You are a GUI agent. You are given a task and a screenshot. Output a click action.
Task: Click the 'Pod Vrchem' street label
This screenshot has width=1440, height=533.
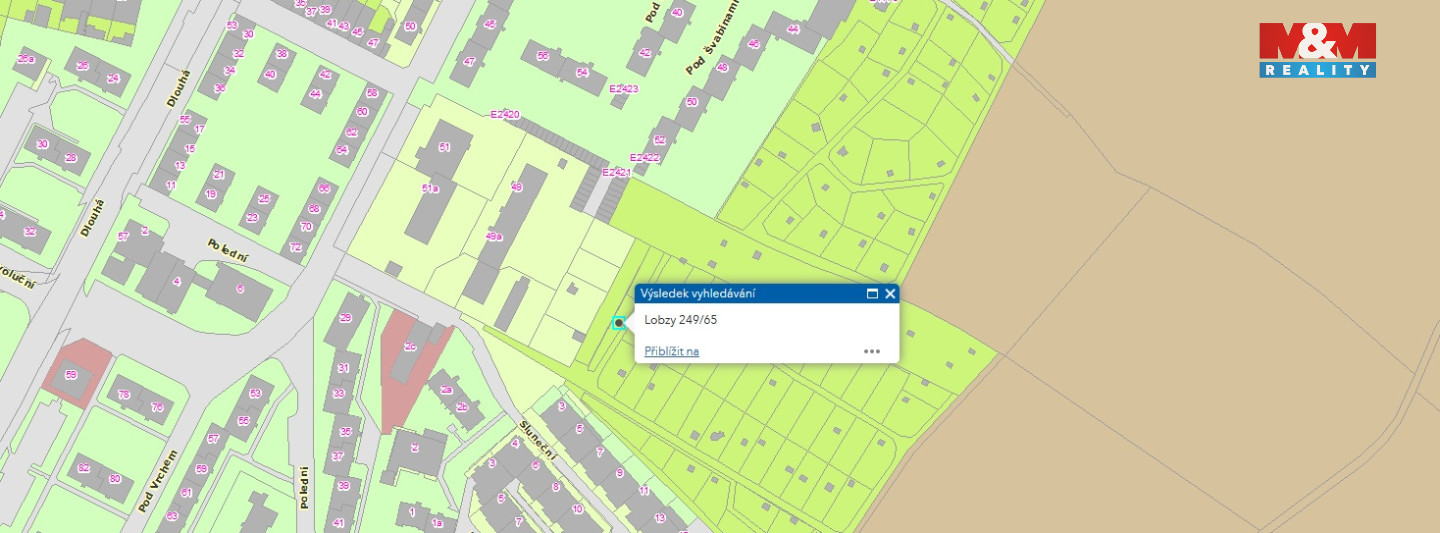coord(160,479)
